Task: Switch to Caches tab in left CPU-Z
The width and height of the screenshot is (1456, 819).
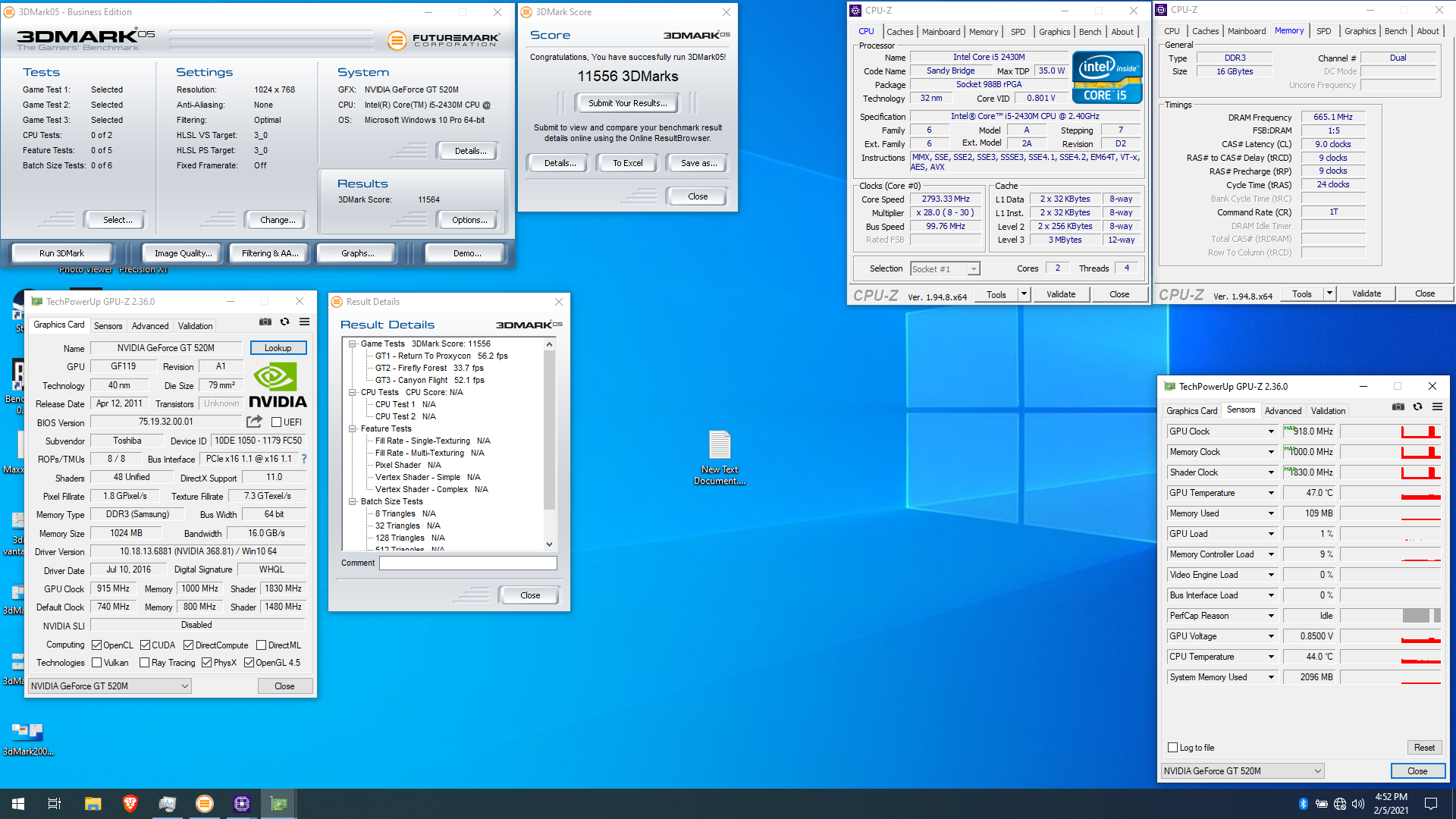Action: (x=899, y=32)
